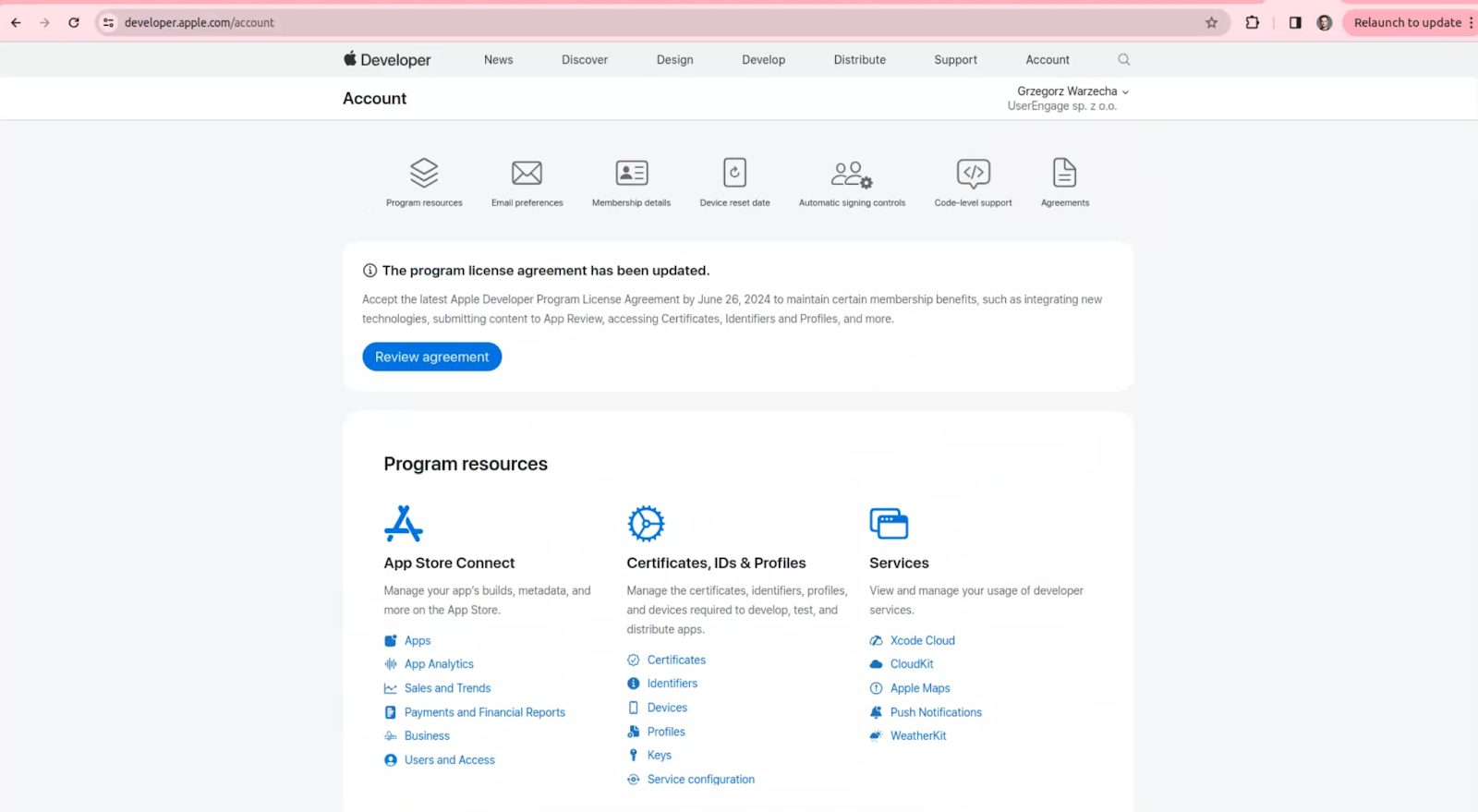Click the license agreement updated info icon

point(369,271)
